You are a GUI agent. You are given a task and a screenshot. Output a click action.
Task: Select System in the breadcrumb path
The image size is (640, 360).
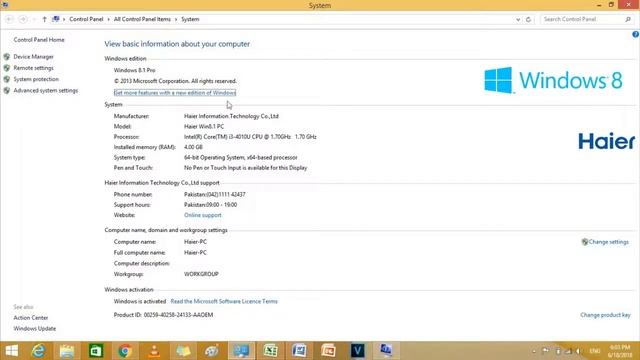[190, 19]
